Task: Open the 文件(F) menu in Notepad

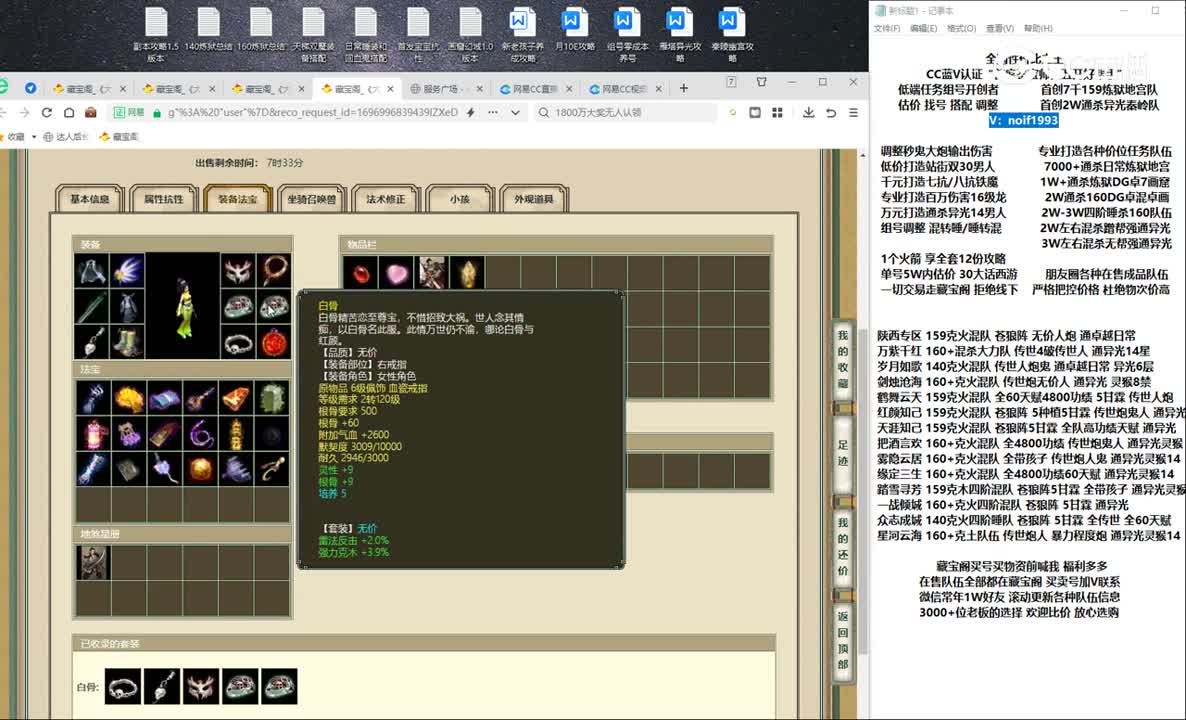Action: pos(887,29)
